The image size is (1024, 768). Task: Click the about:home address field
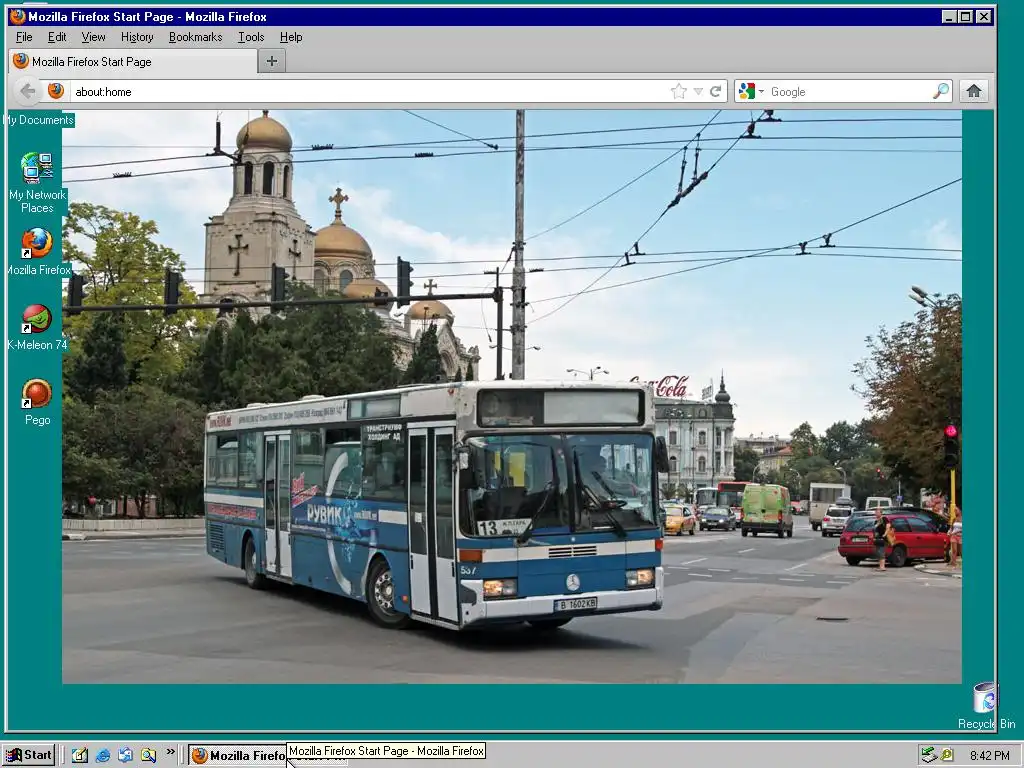(369, 91)
